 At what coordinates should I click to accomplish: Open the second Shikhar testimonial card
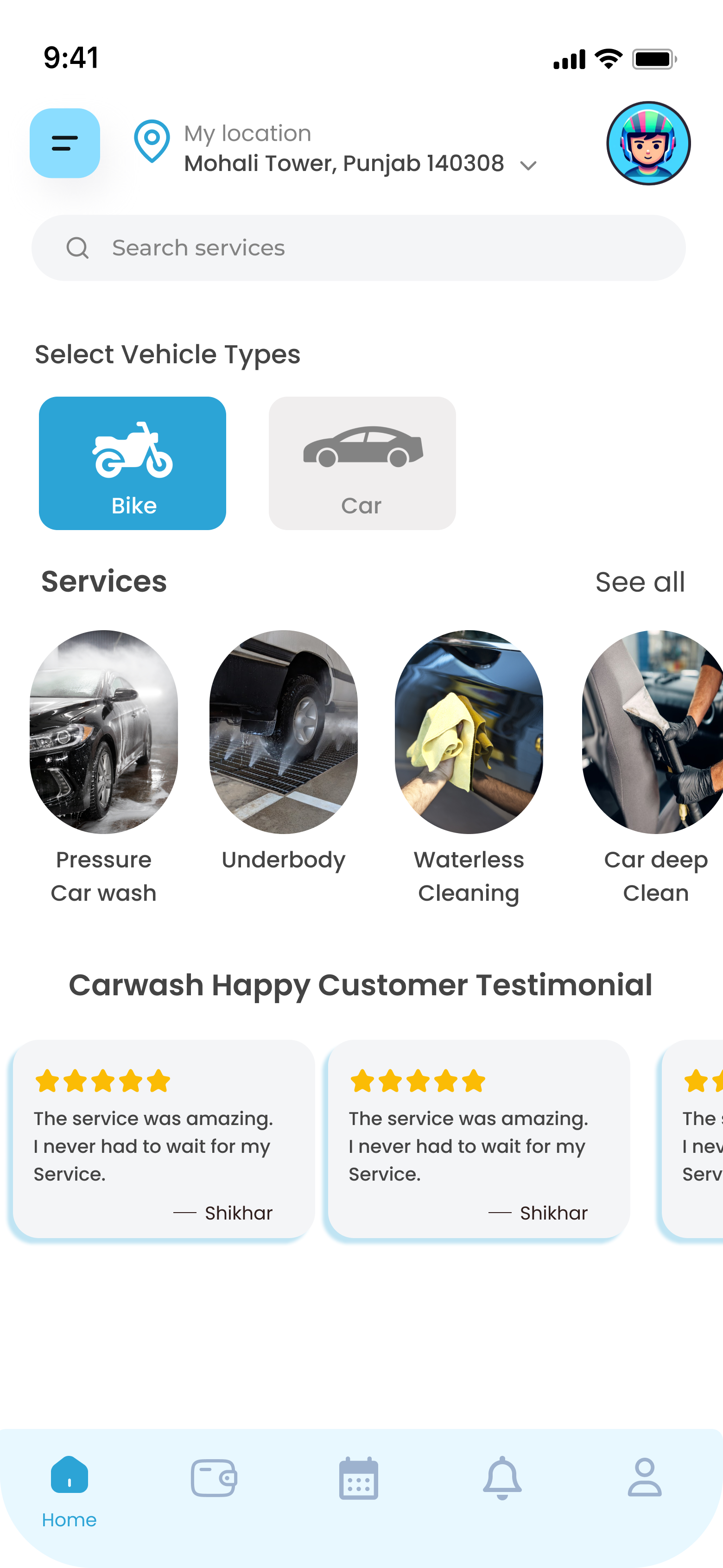479,1138
